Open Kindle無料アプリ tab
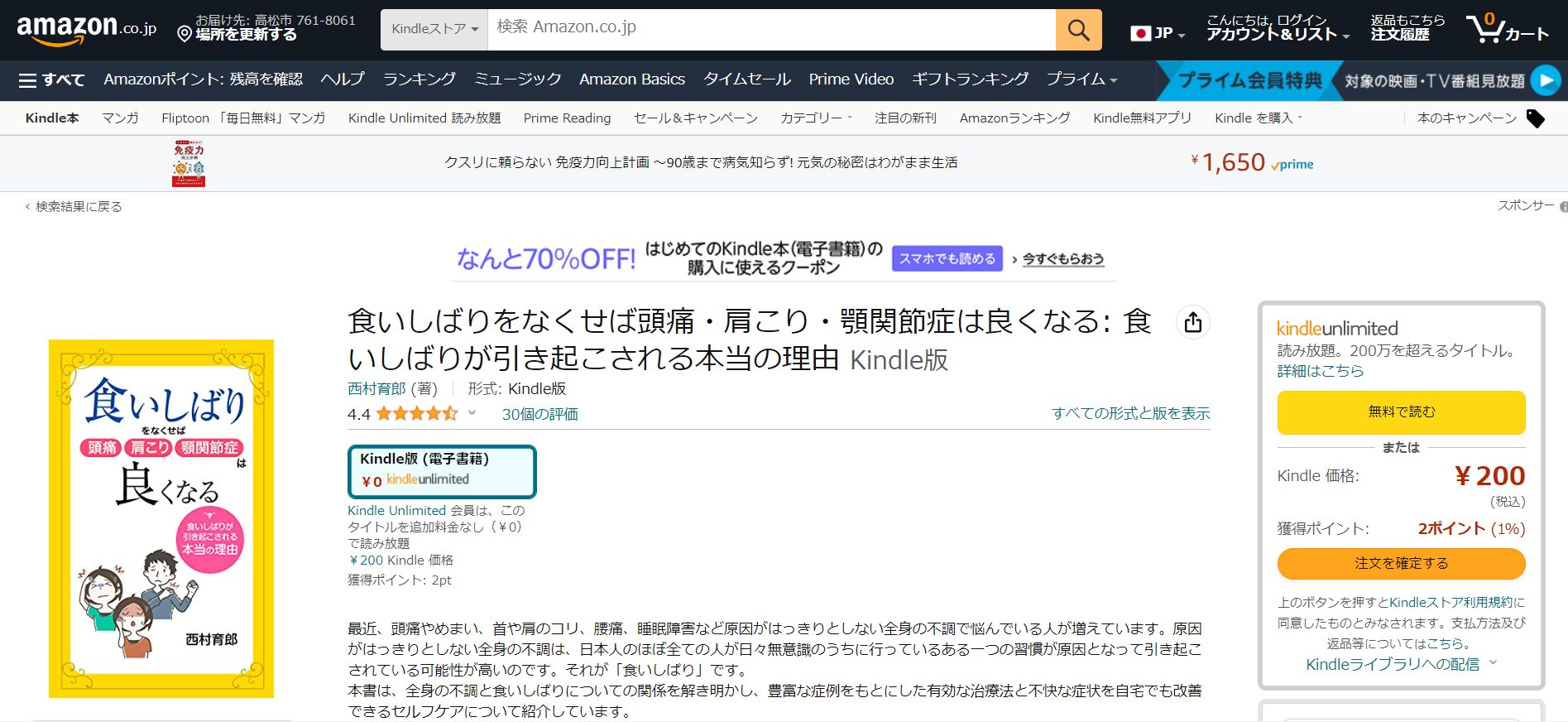The height and width of the screenshot is (722, 1568). click(1142, 118)
